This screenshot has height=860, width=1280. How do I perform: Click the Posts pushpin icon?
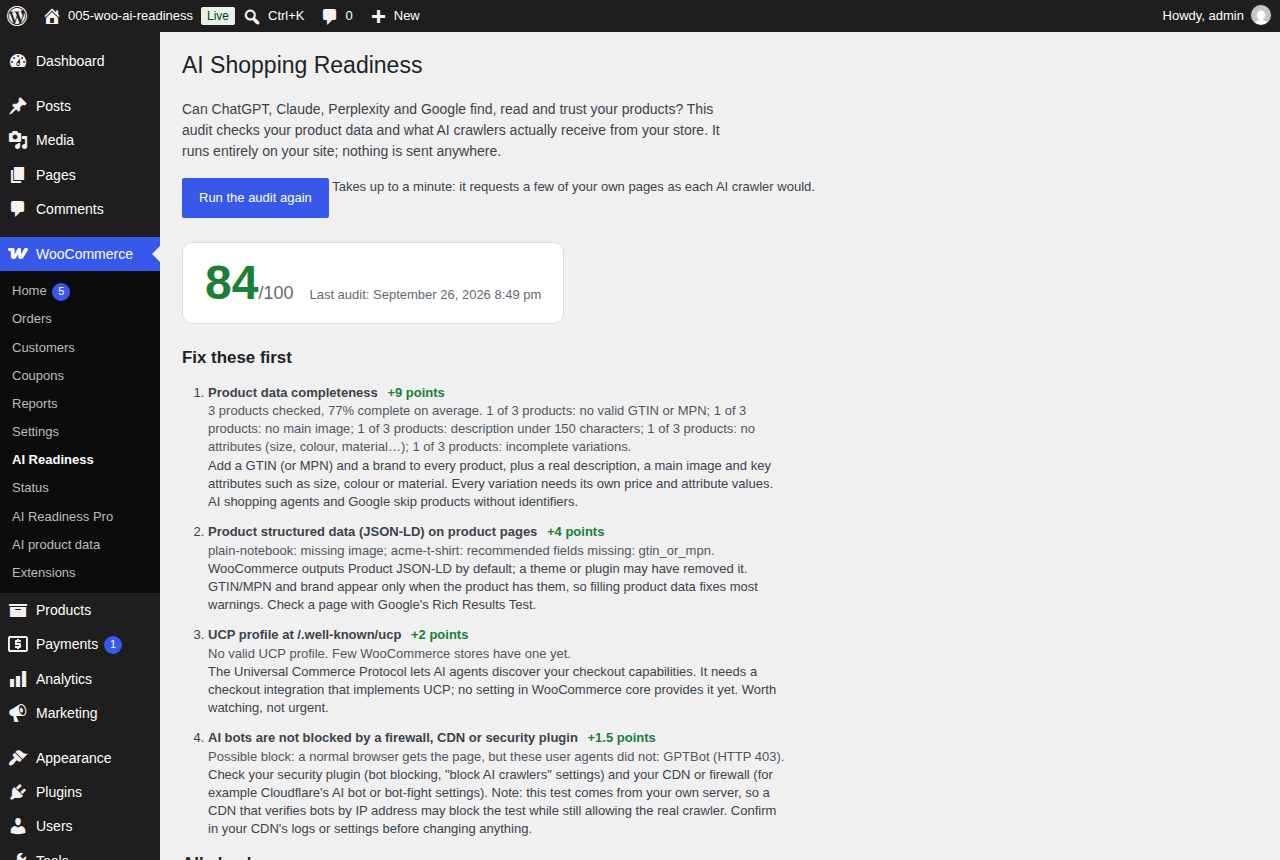[x=18, y=106]
